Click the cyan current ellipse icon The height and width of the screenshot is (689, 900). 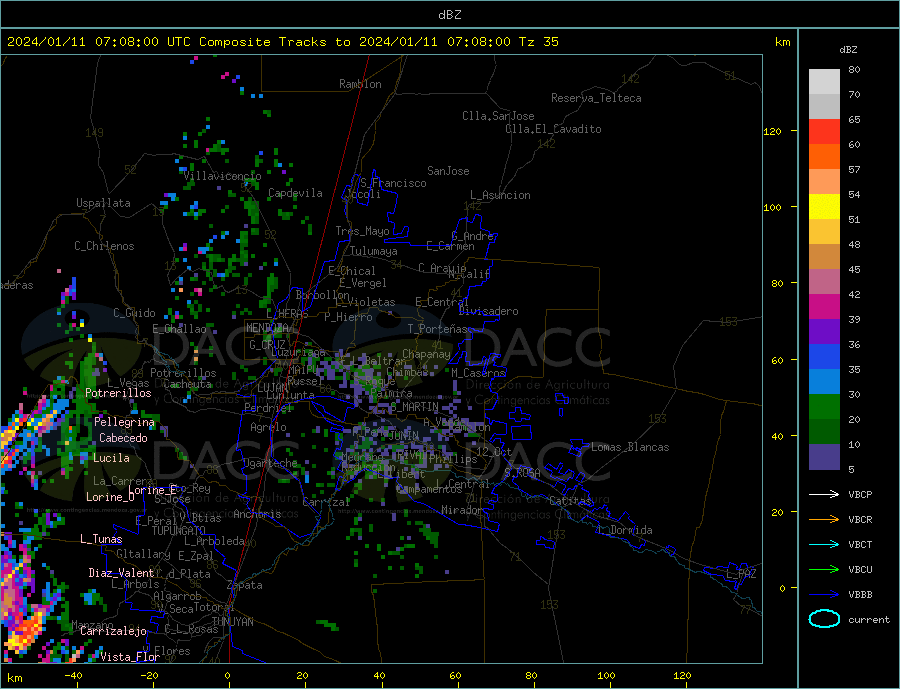point(824,619)
